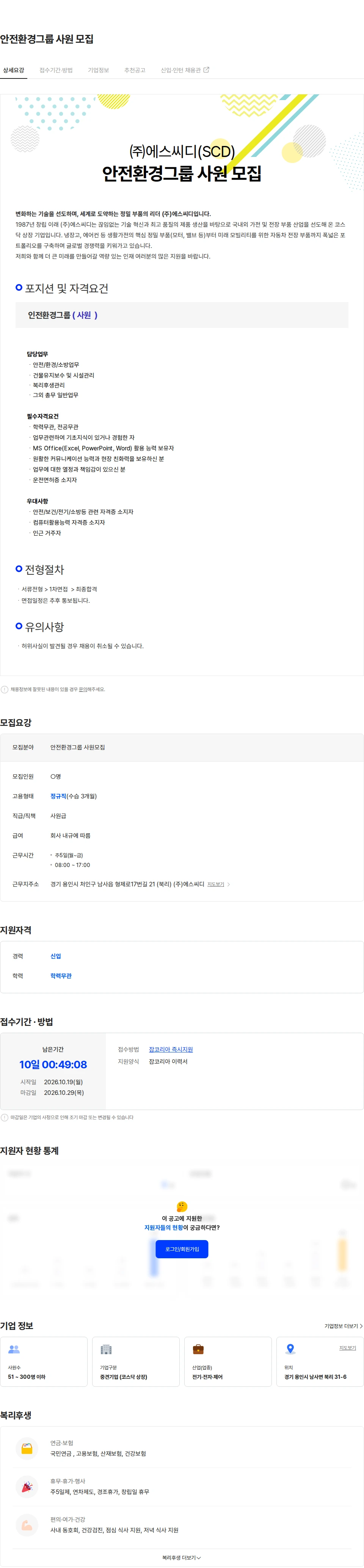Click 전기·전자·제어 industry text
Screen dimensions: 364x1568
click(x=207, y=1376)
